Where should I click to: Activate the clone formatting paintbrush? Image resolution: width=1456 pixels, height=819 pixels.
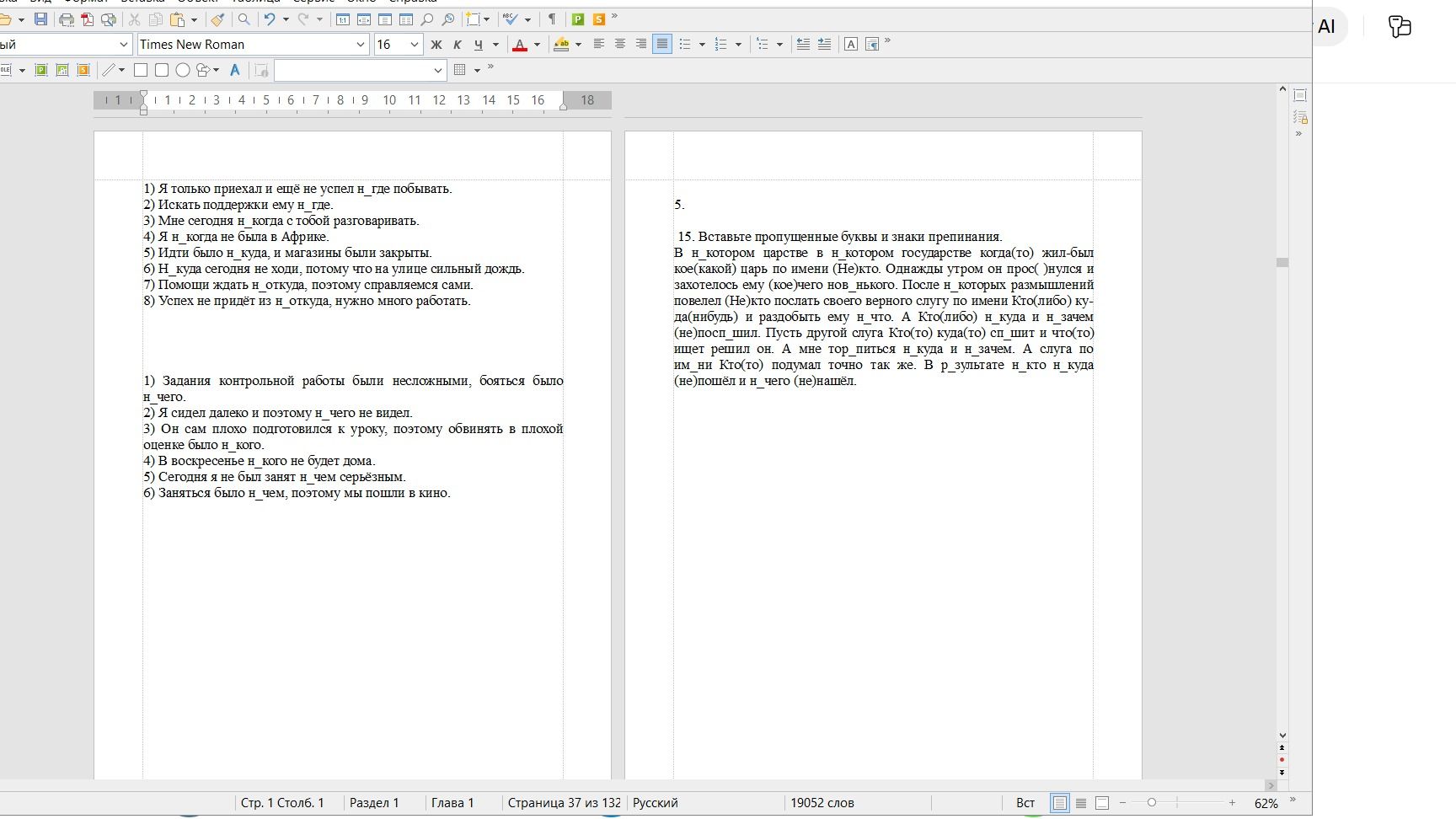click(x=218, y=19)
